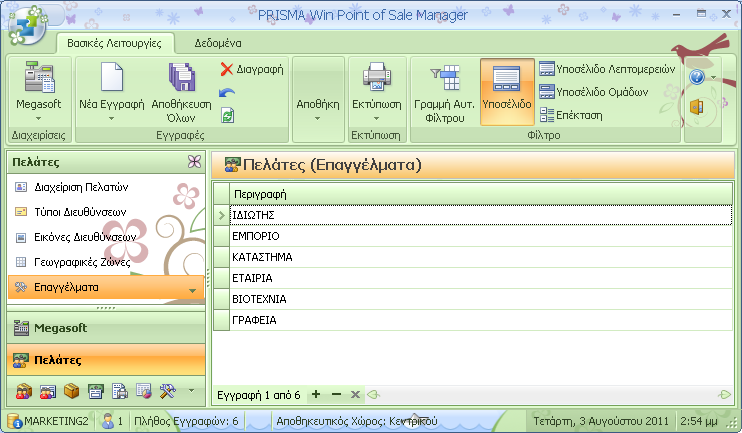Select the Επαγγέλματα sidebar item
Screen dimensions: 742x433
click(x=106, y=287)
